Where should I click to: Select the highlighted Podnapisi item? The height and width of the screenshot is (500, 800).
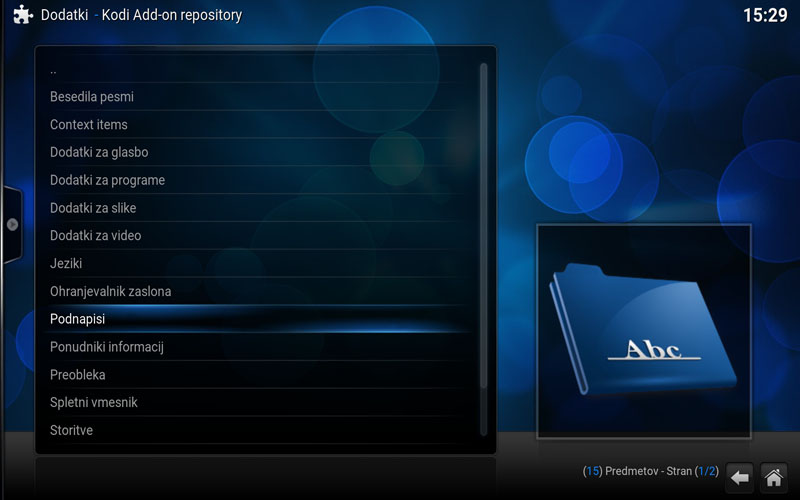coord(78,319)
